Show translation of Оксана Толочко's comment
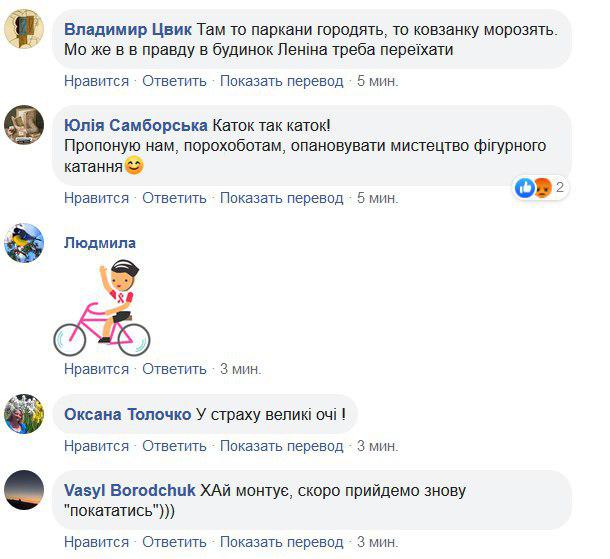Image resolution: width=610 pixels, height=559 pixels. point(281,445)
